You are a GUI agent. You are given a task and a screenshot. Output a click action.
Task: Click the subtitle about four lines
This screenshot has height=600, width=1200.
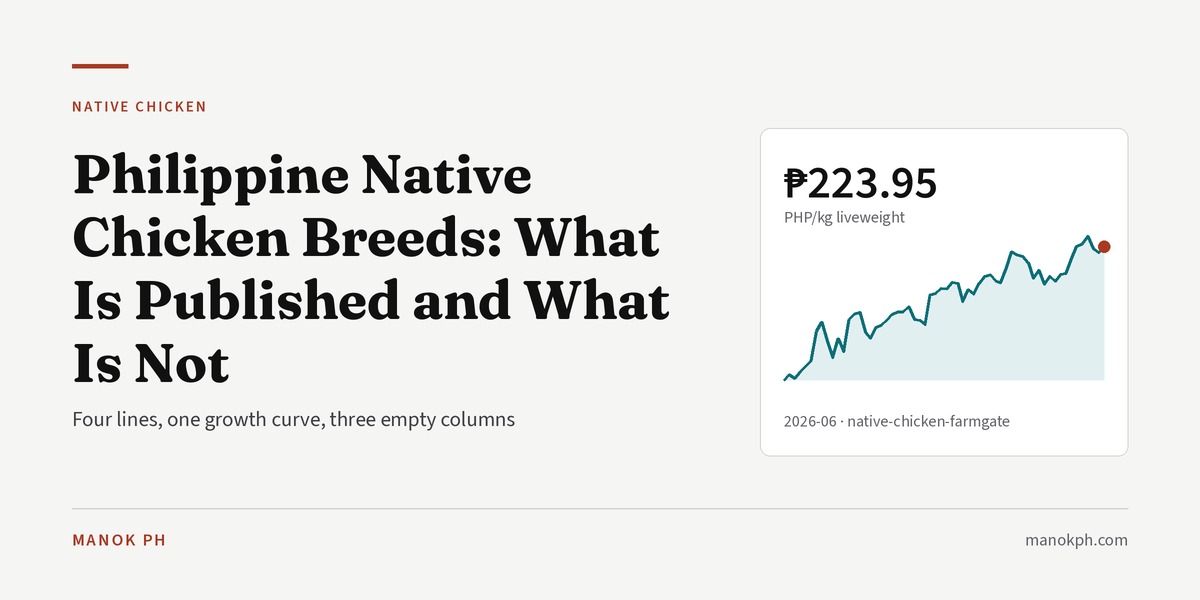point(293,420)
